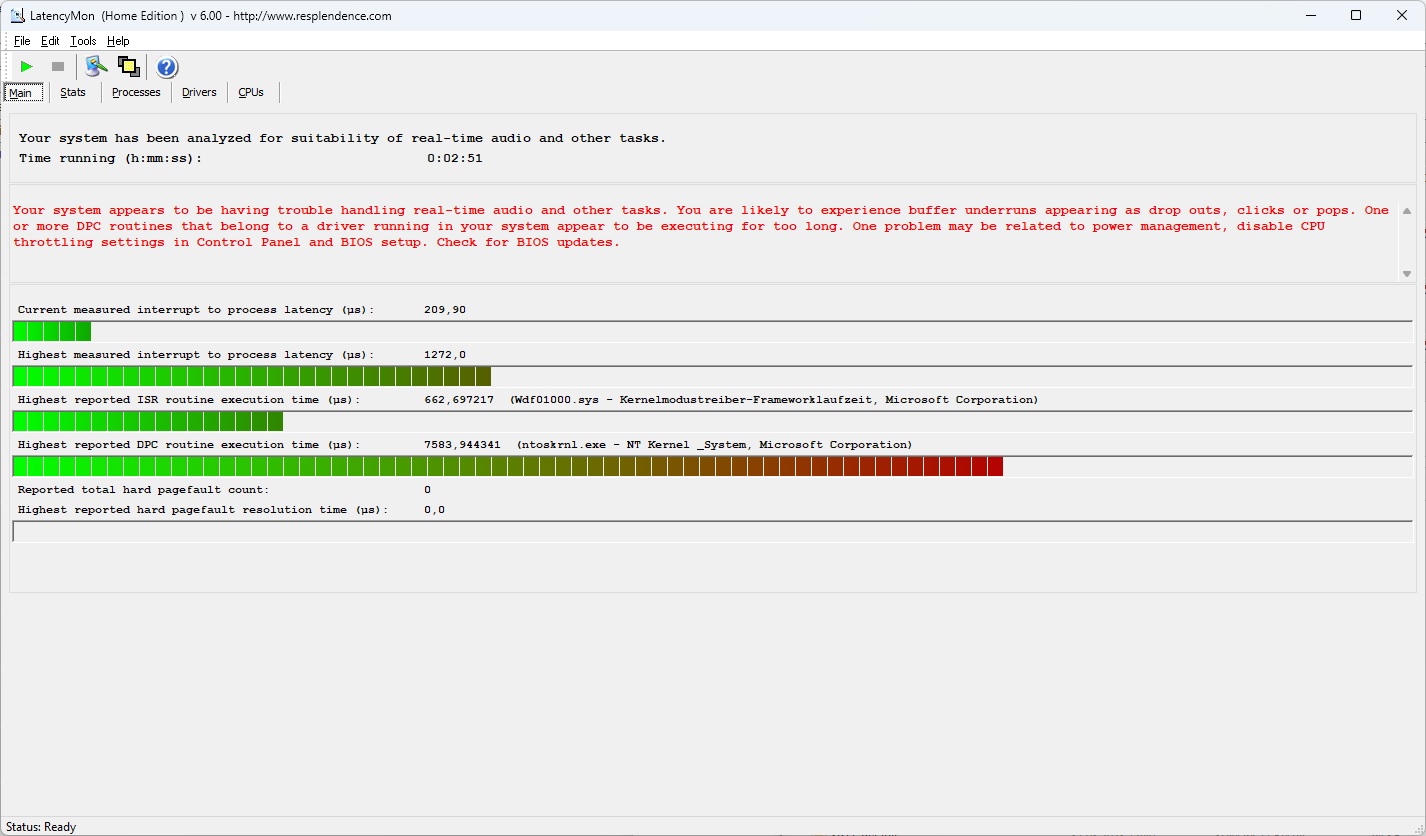The image size is (1426, 836).
Task: Click the Wdf01000.sys driver description text
Action: pos(774,400)
